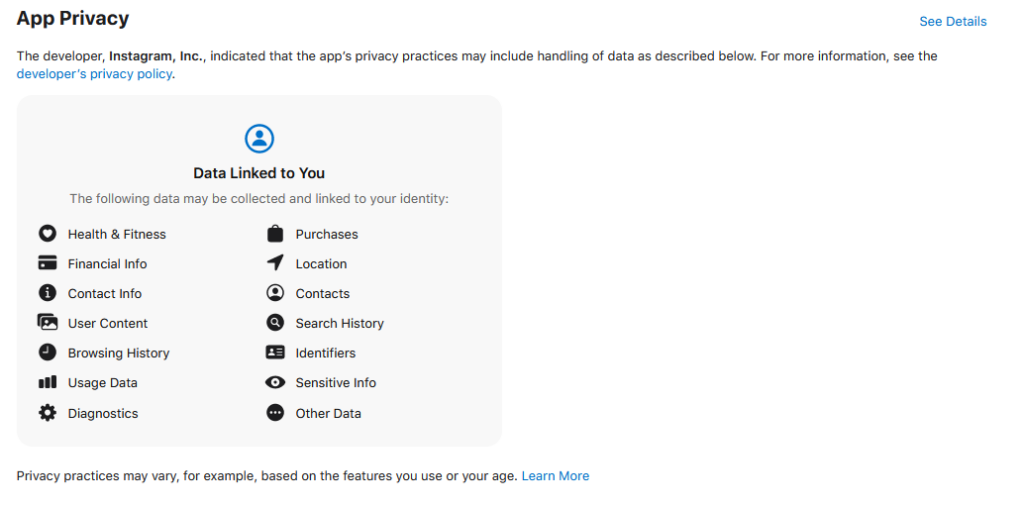Click the Contacts person icon

[275, 293]
